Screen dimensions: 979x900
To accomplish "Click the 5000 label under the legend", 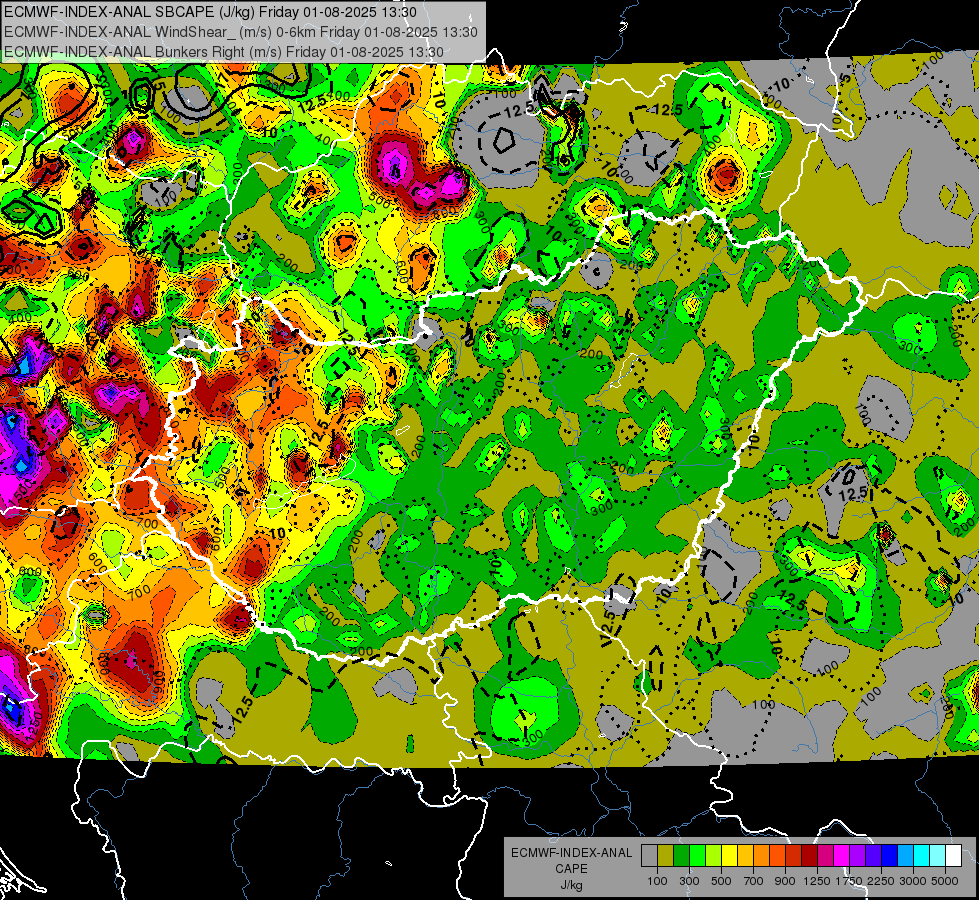I will point(945,881).
